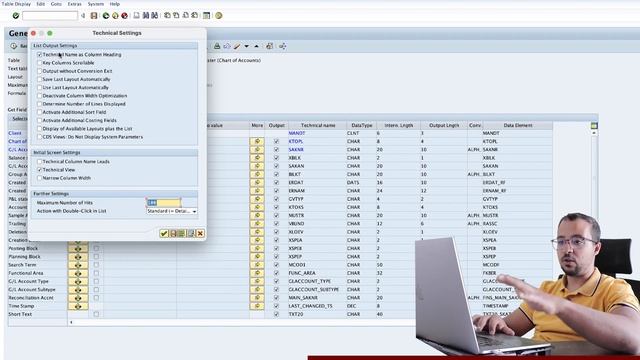Click the green Back arrow icon
Viewport: 640px width, 360px height.
point(106,16)
